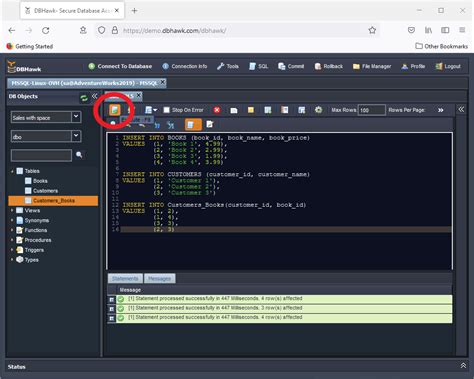The height and width of the screenshot is (379, 474).
Task: Click the green gear settings icon
Action: pyautogui.click(x=319, y=110)
